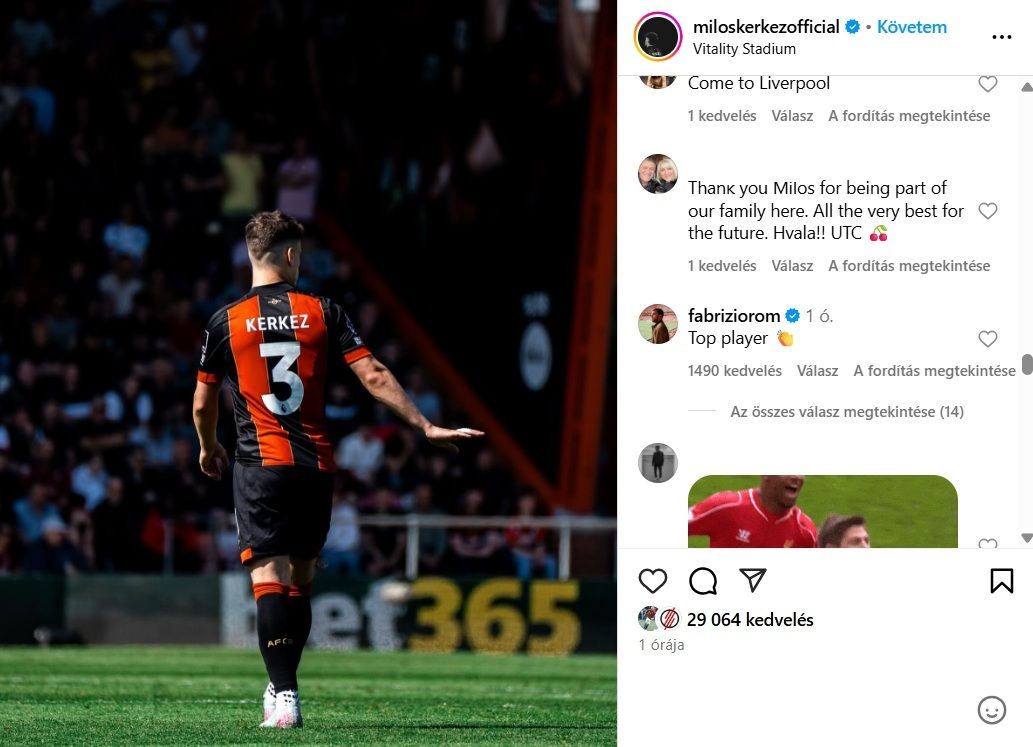Screen dimensions: 1033x747
Task: Reply to the 'Top player' comment via Válasz
Action: pos(817,371)
